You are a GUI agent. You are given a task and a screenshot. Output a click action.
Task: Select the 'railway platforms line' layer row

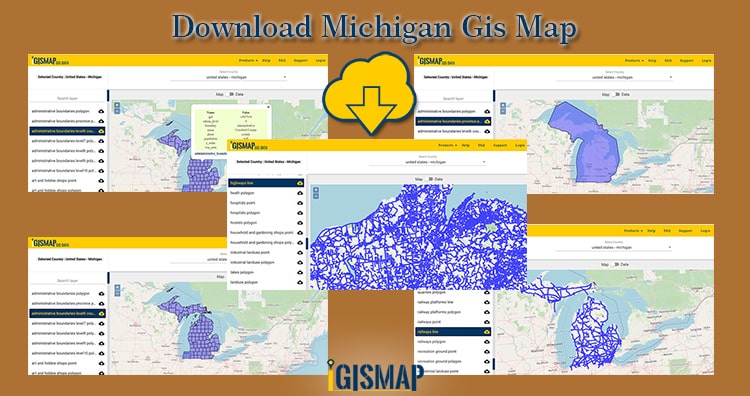coord(453,302)
